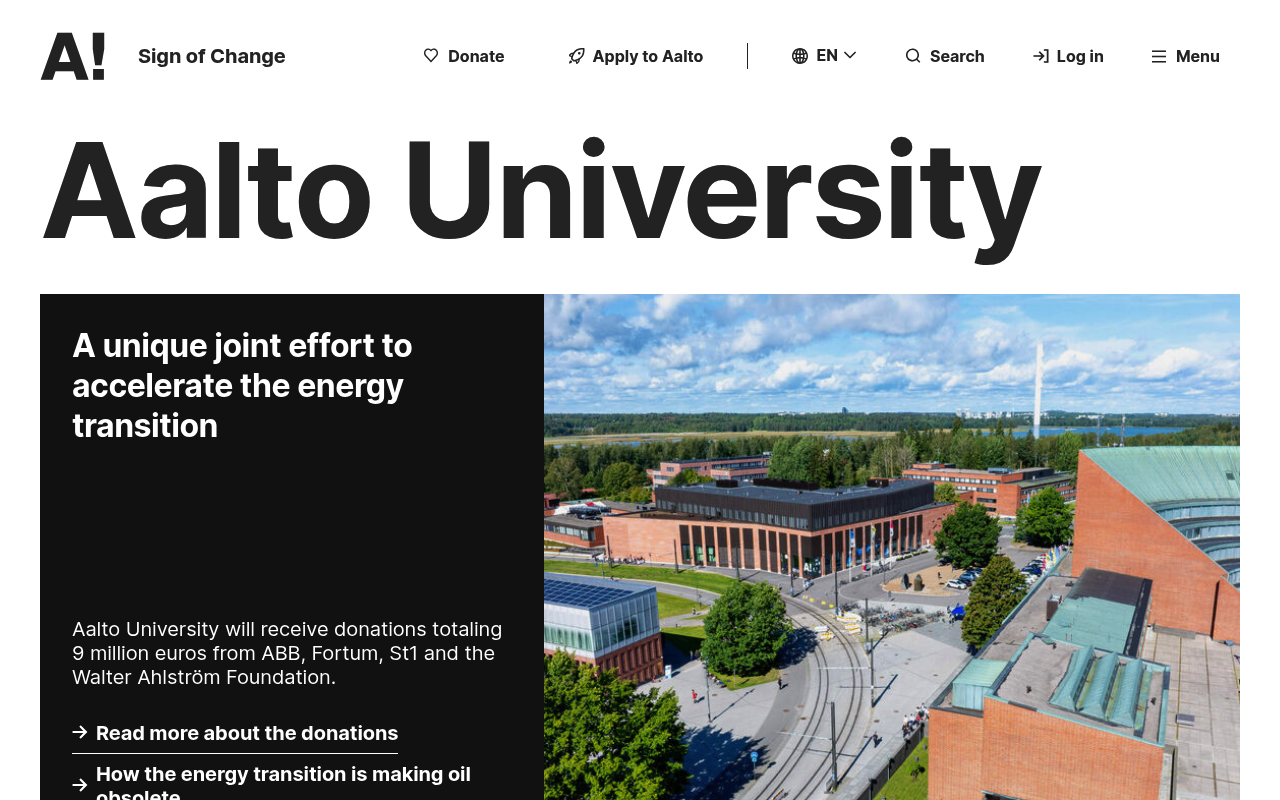Image resolution: width=1280 pixels, height=800 pixels.
Task: Click the Sign of Change text
Action: point(212,56)
